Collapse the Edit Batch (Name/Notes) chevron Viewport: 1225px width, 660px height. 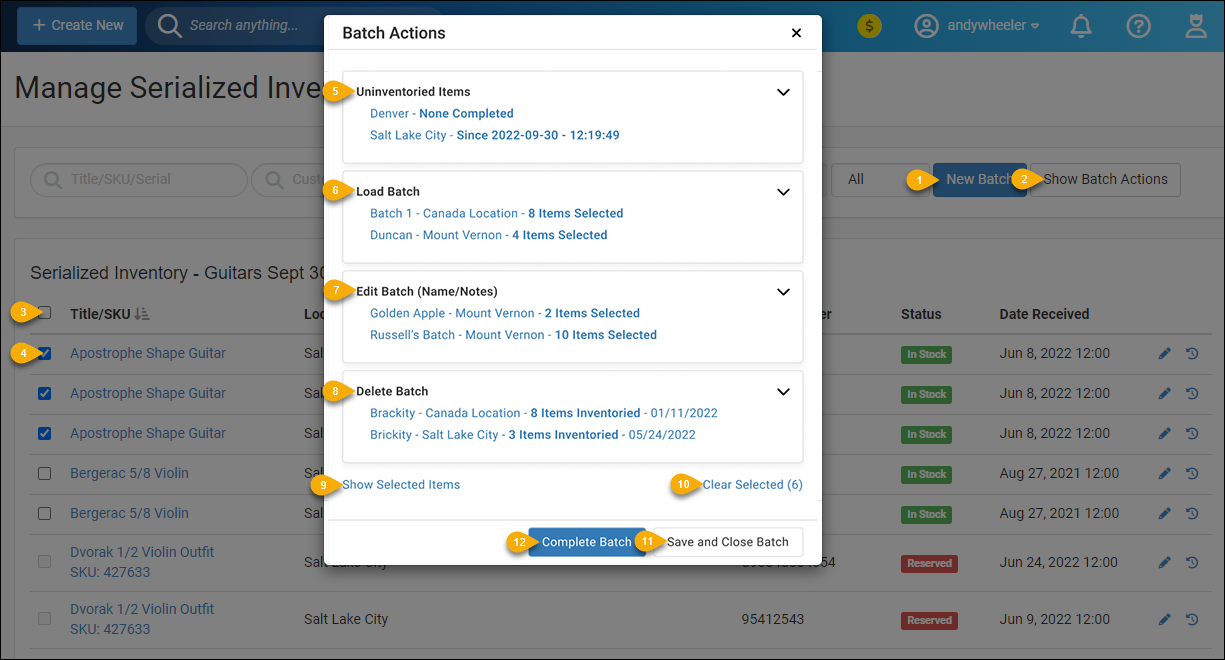tap(784, 292)
